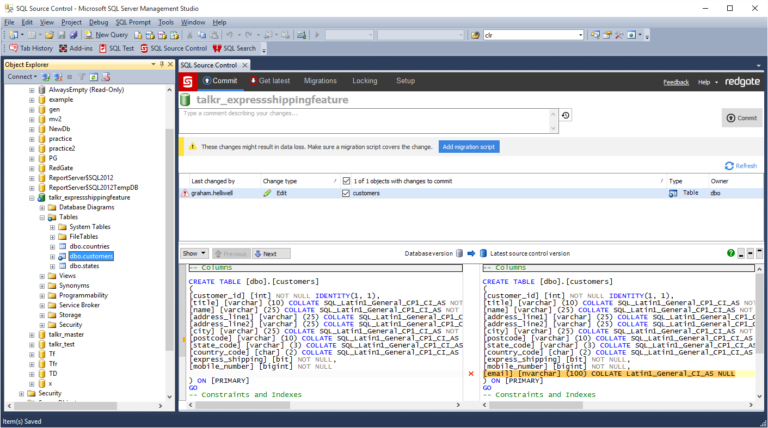Click the comment history clock icon
Image resolution: width=768 pixels, height=428 pixels.
pos(566,115)
